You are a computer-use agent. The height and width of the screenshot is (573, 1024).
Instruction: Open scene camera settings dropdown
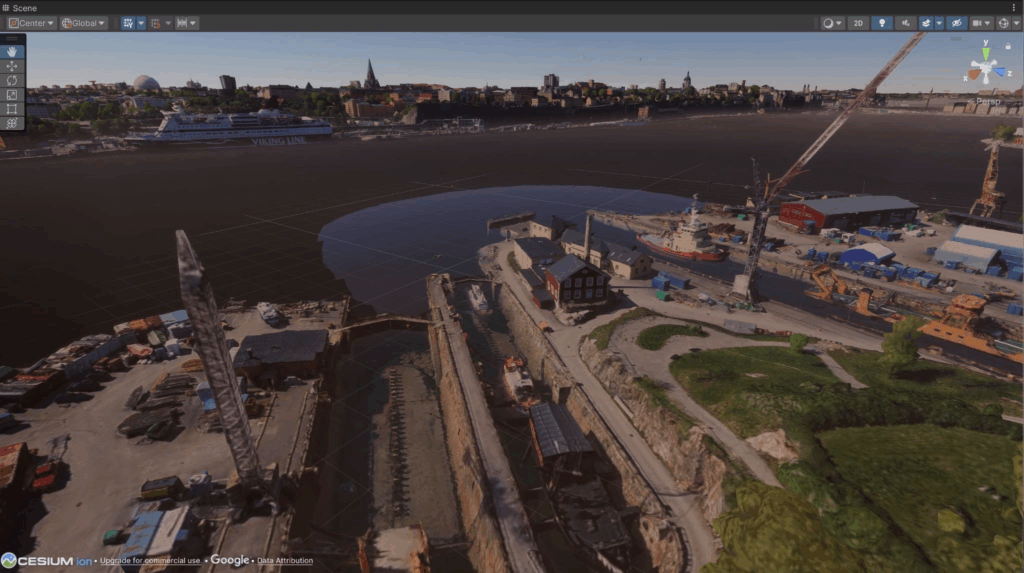981,23
